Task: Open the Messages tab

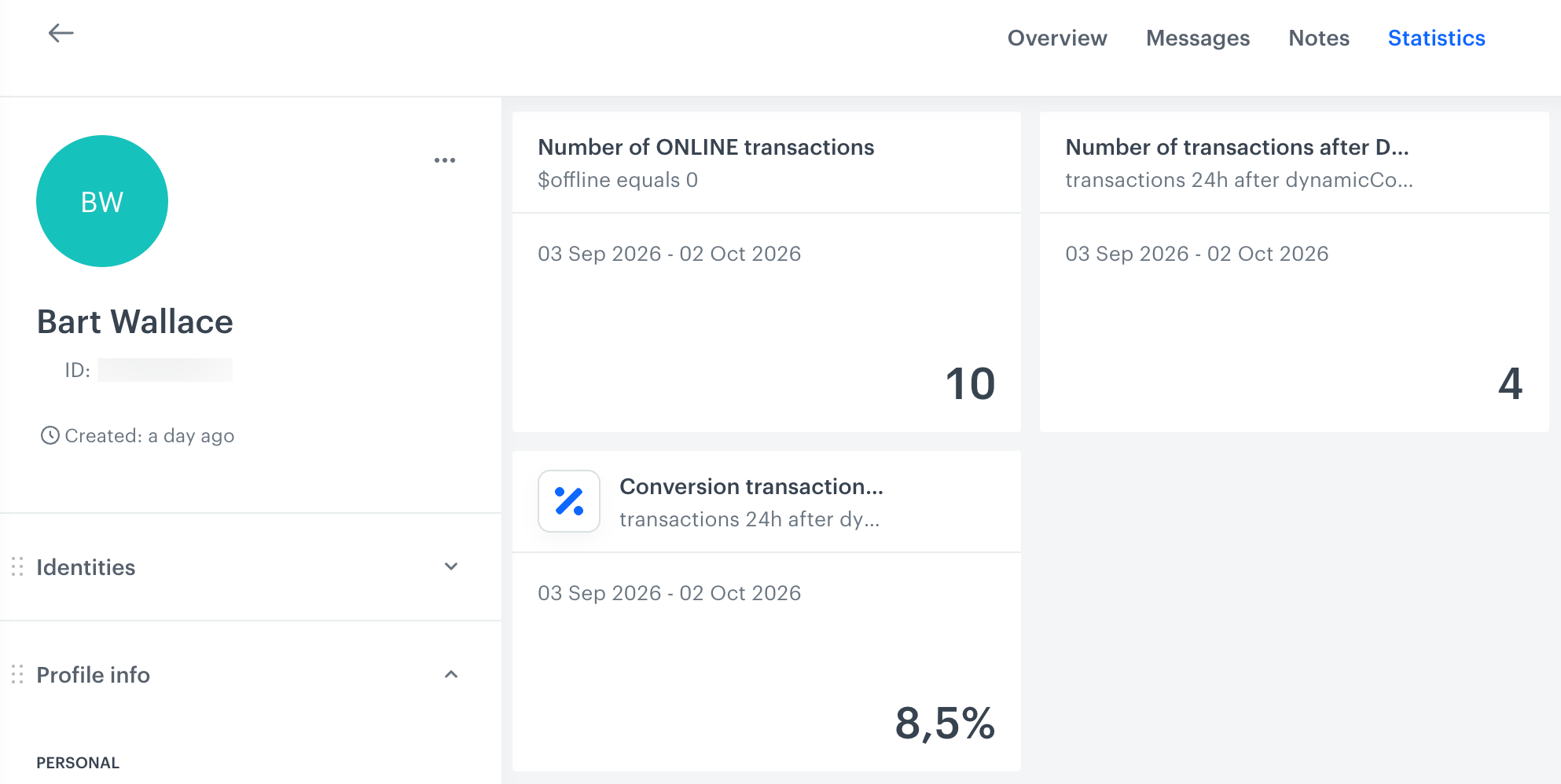Action: click(1198, 38)
